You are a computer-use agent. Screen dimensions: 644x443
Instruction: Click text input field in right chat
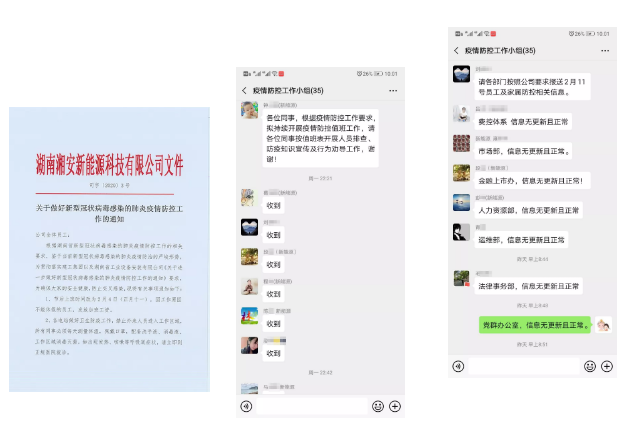[521, 366]
